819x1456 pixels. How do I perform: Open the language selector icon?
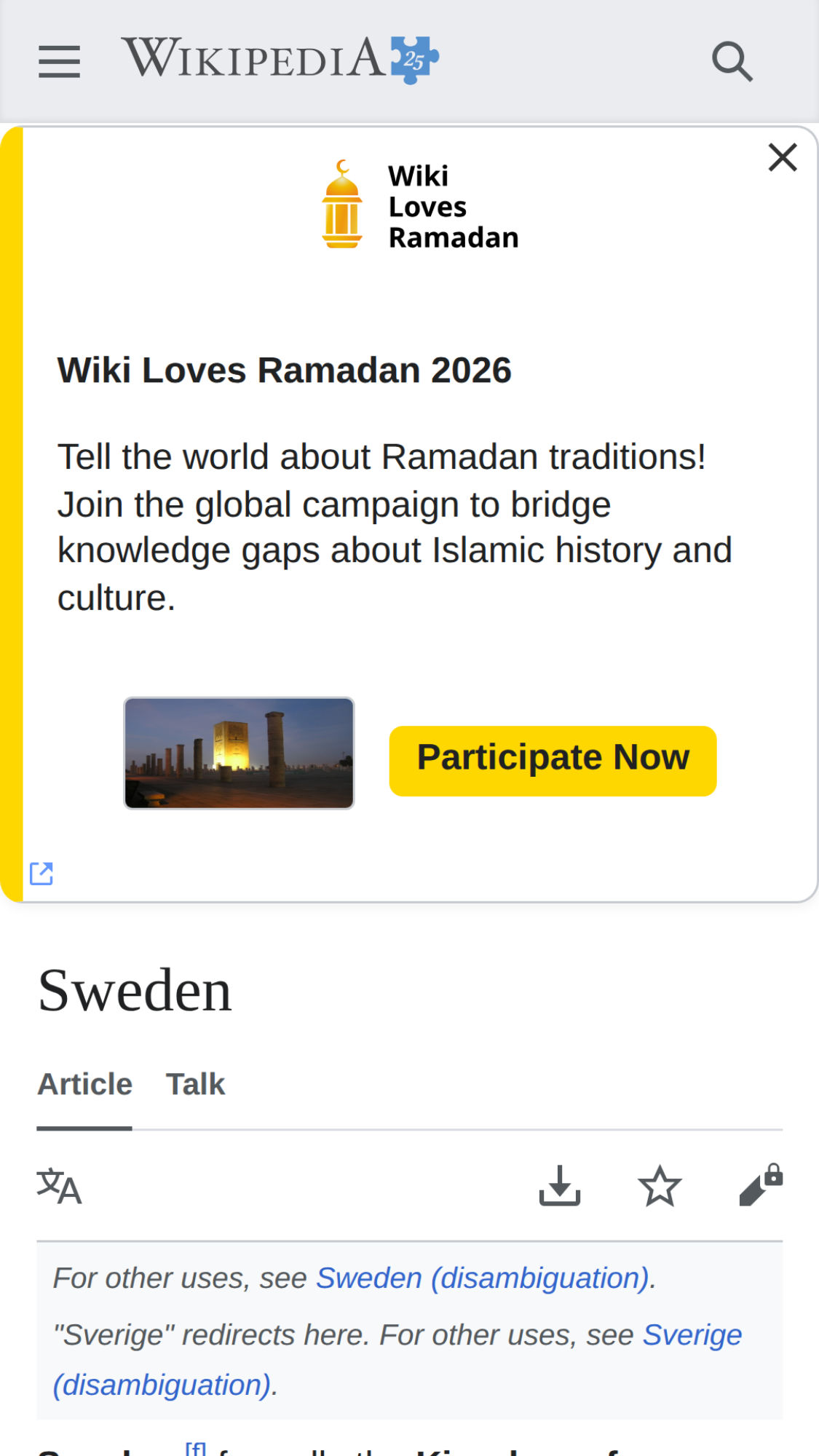[x=59, y=1186]
